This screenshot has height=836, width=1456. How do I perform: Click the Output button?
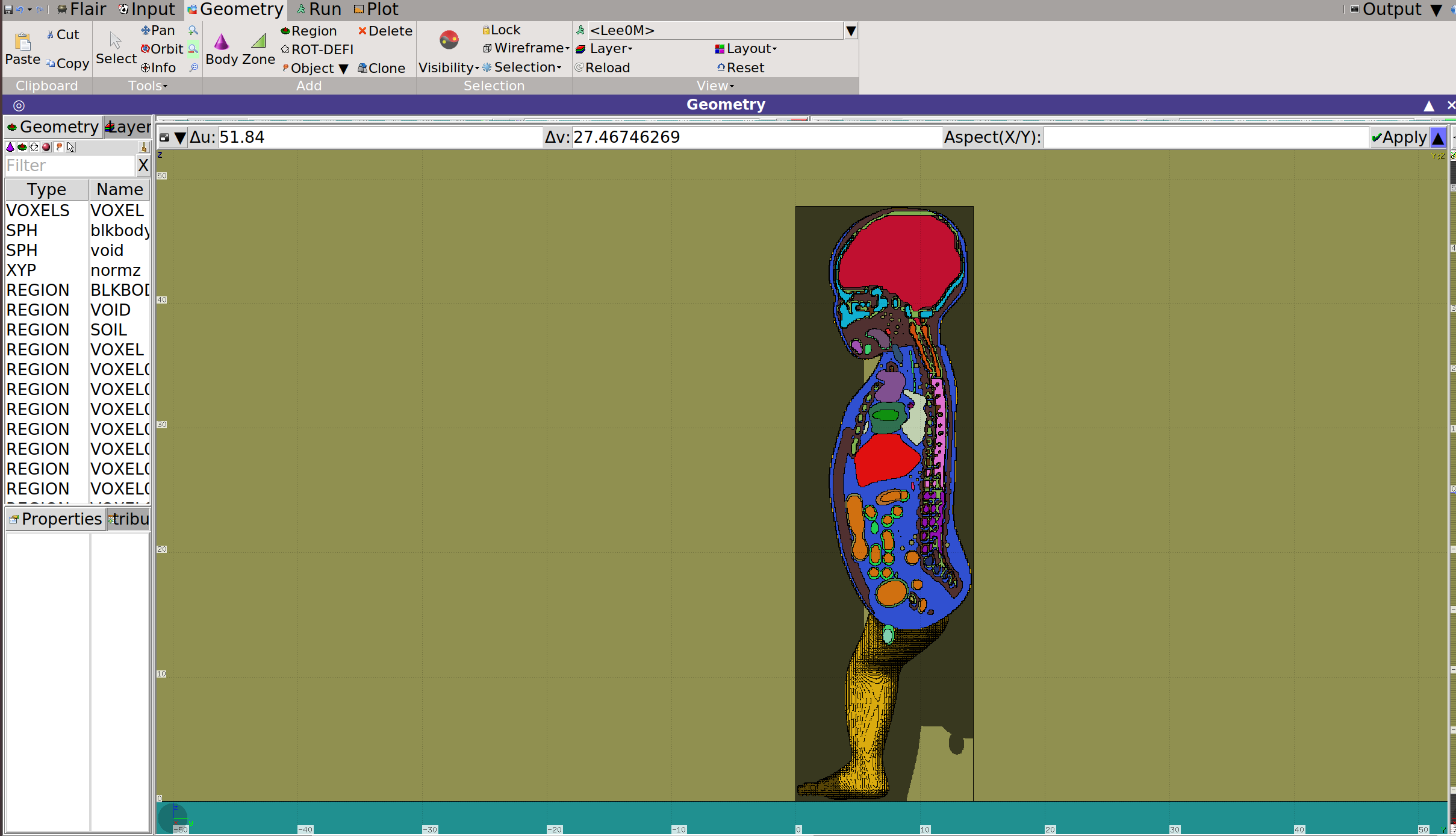point(1386,10)
